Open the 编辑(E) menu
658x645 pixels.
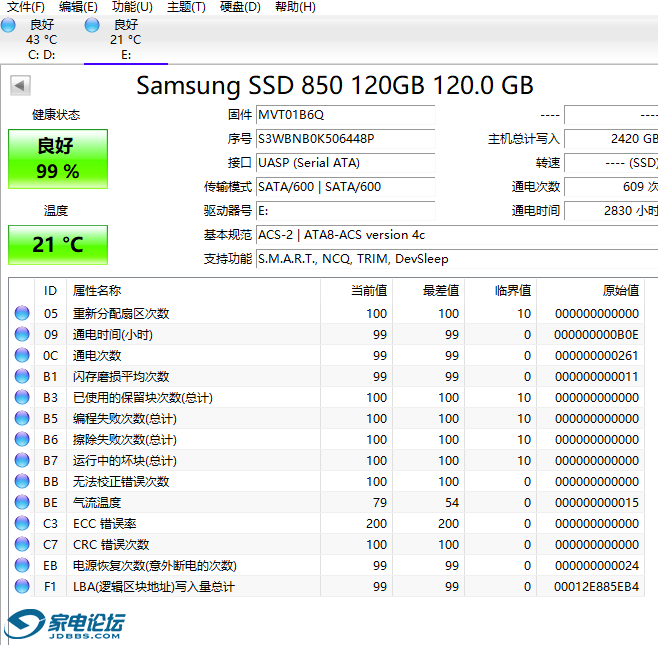point(78,7)
